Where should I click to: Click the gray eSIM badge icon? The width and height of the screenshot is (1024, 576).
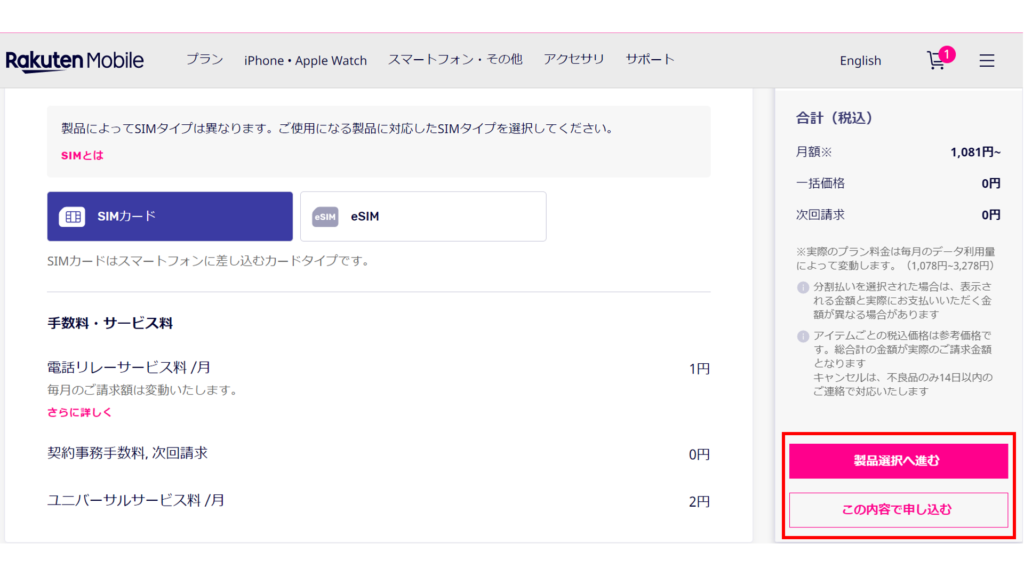pos(325,216)
